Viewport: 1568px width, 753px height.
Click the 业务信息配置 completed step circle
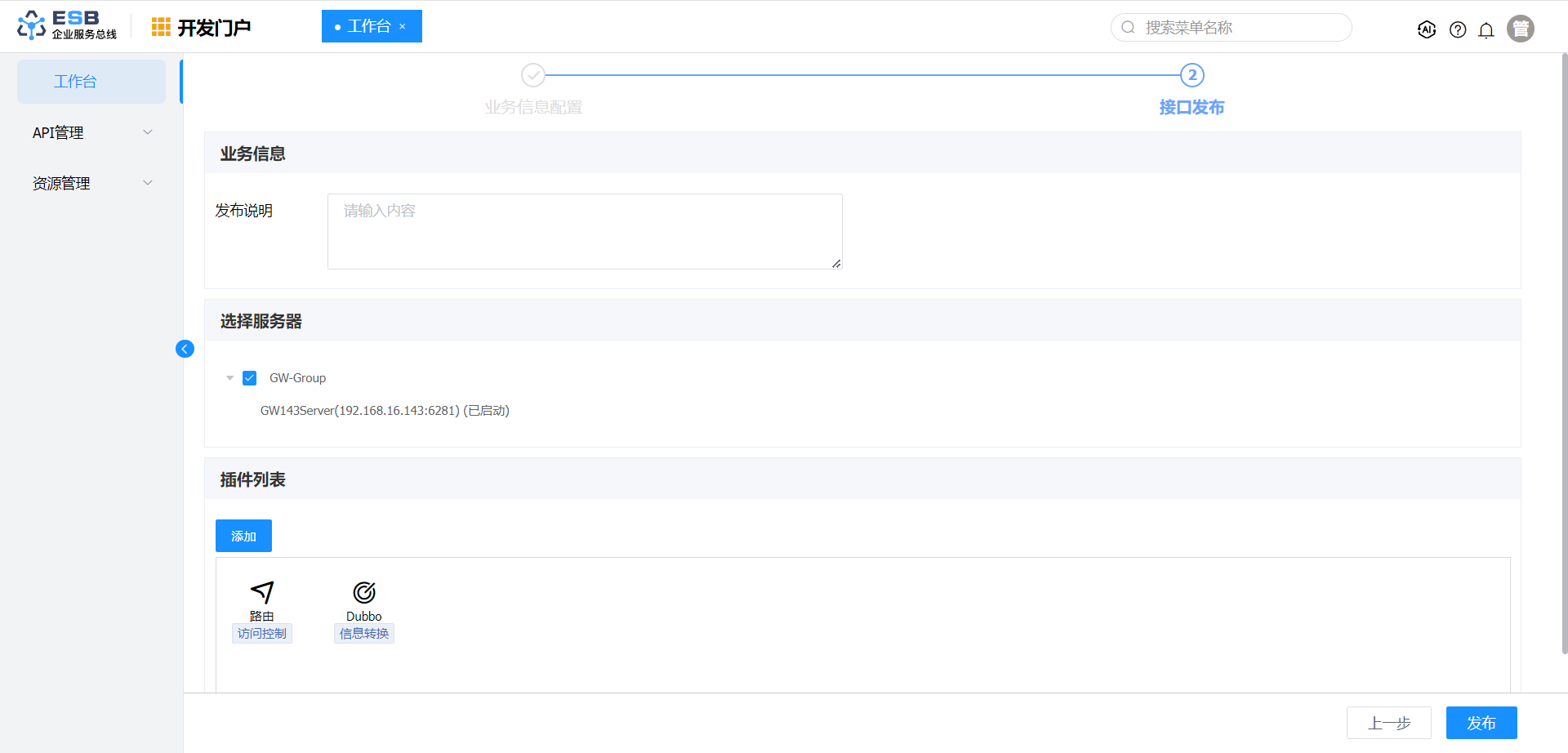pyautogui.click(x=533, y=75)
